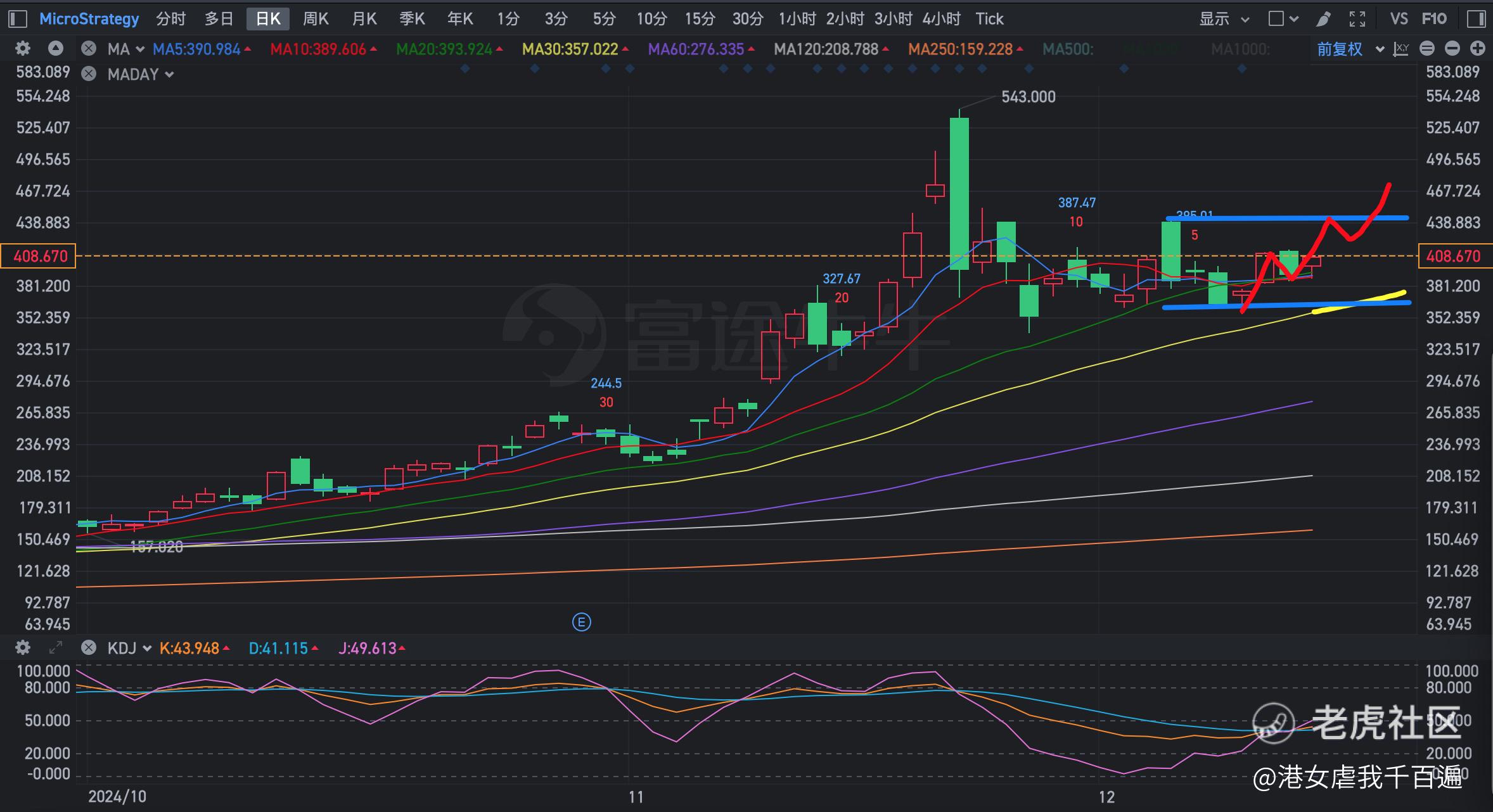Reset chart zoom with equals icon
This screenshot has height=812, width=1493.
[1427, 49]
